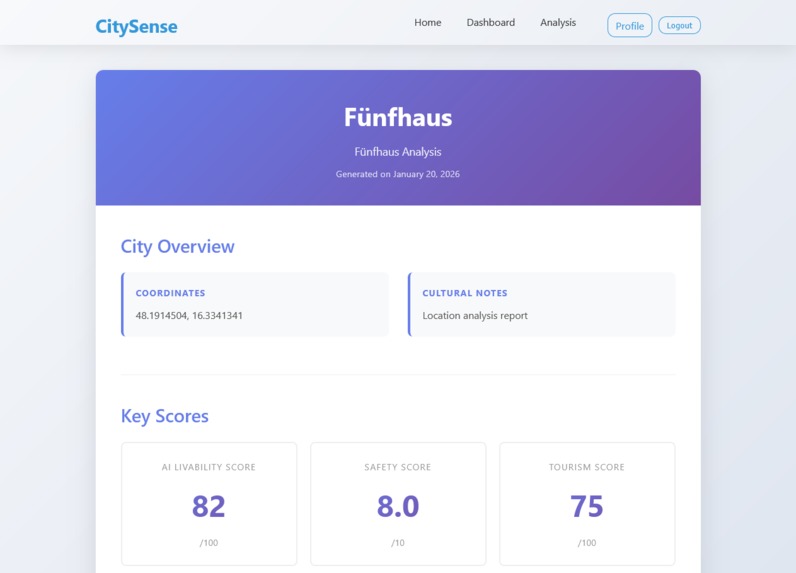Open the Home nav link
Viewport: 796px width, 573px height.
pyautogui.click(x=427, y=22)
